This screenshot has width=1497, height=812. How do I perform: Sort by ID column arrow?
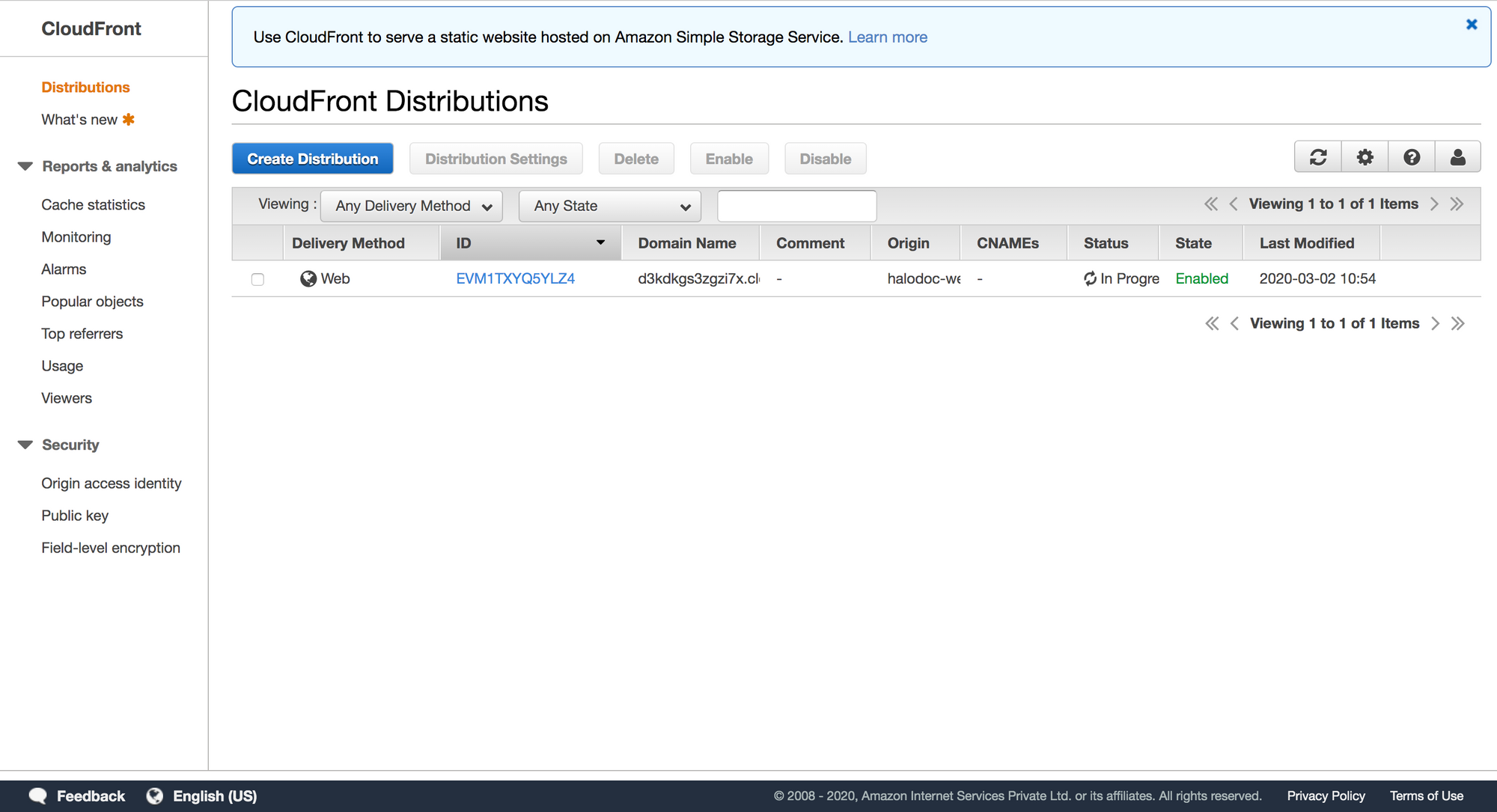pyautogui.click(x=600, y=242)
